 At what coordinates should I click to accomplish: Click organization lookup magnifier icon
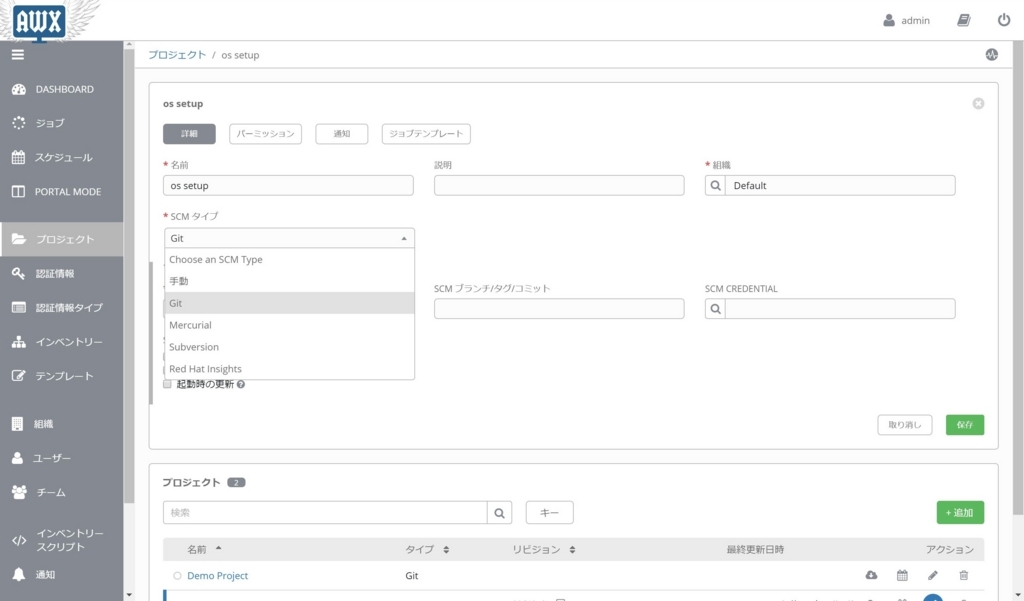[x=715, y=186]
